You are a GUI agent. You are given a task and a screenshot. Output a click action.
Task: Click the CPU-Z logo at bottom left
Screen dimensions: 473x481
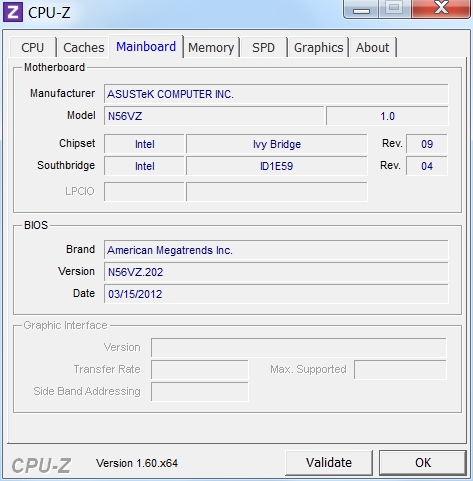click(41, 465)
